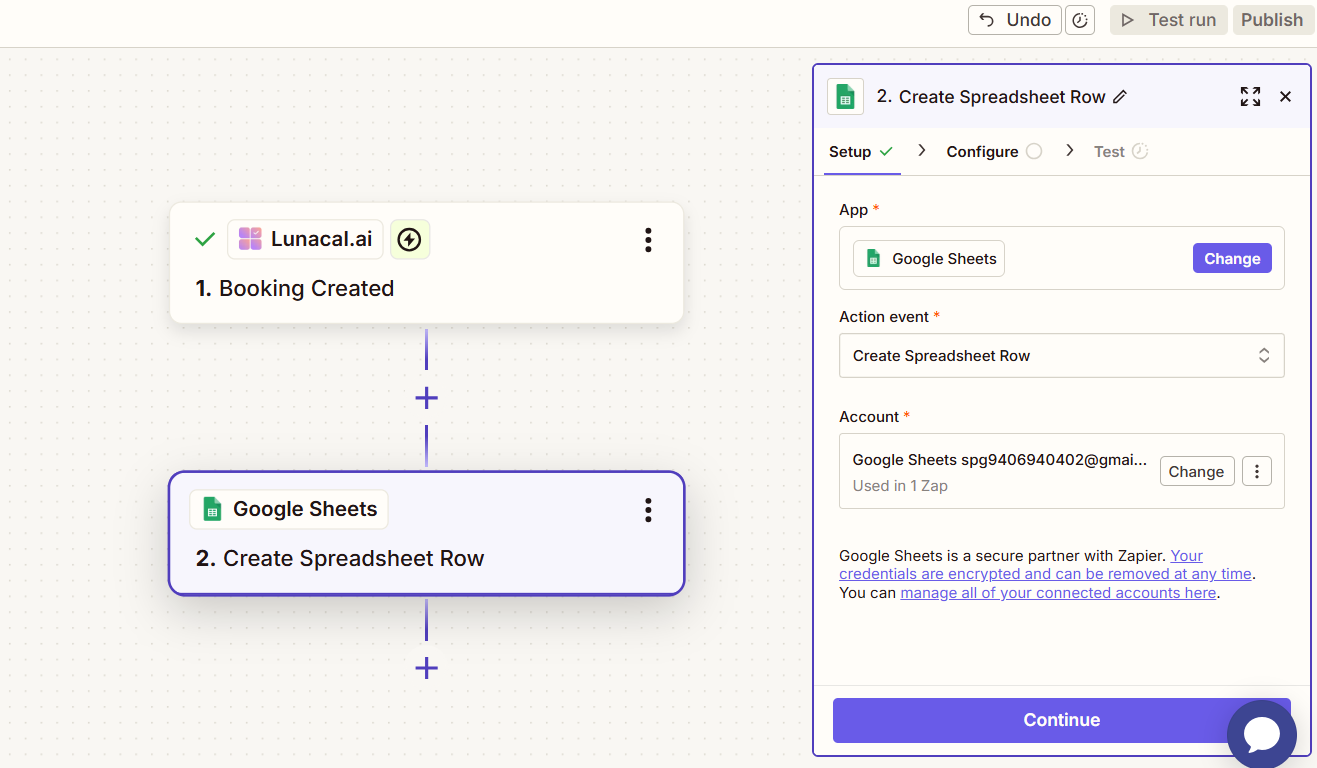
Task: Rename the step with the pencil icon
Action: [x=1120, y=97]
